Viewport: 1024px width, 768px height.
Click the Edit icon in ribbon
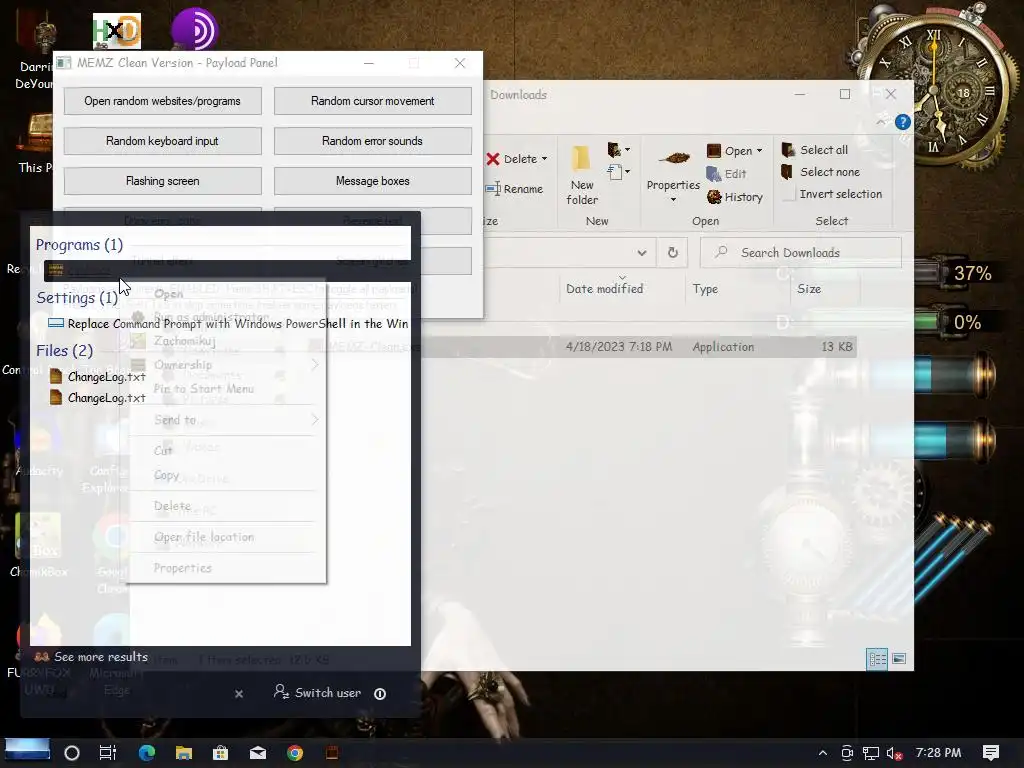(714, 174)
